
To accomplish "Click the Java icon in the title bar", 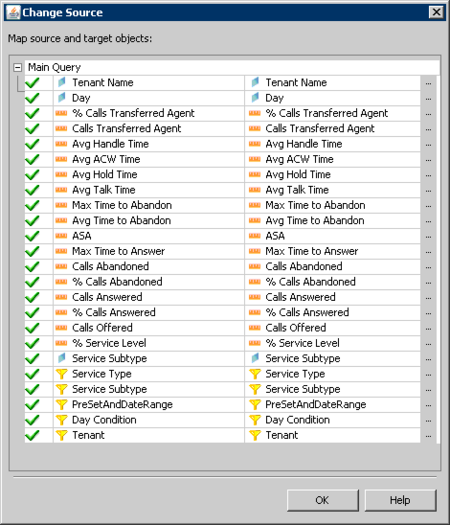I will click(13, 12).
